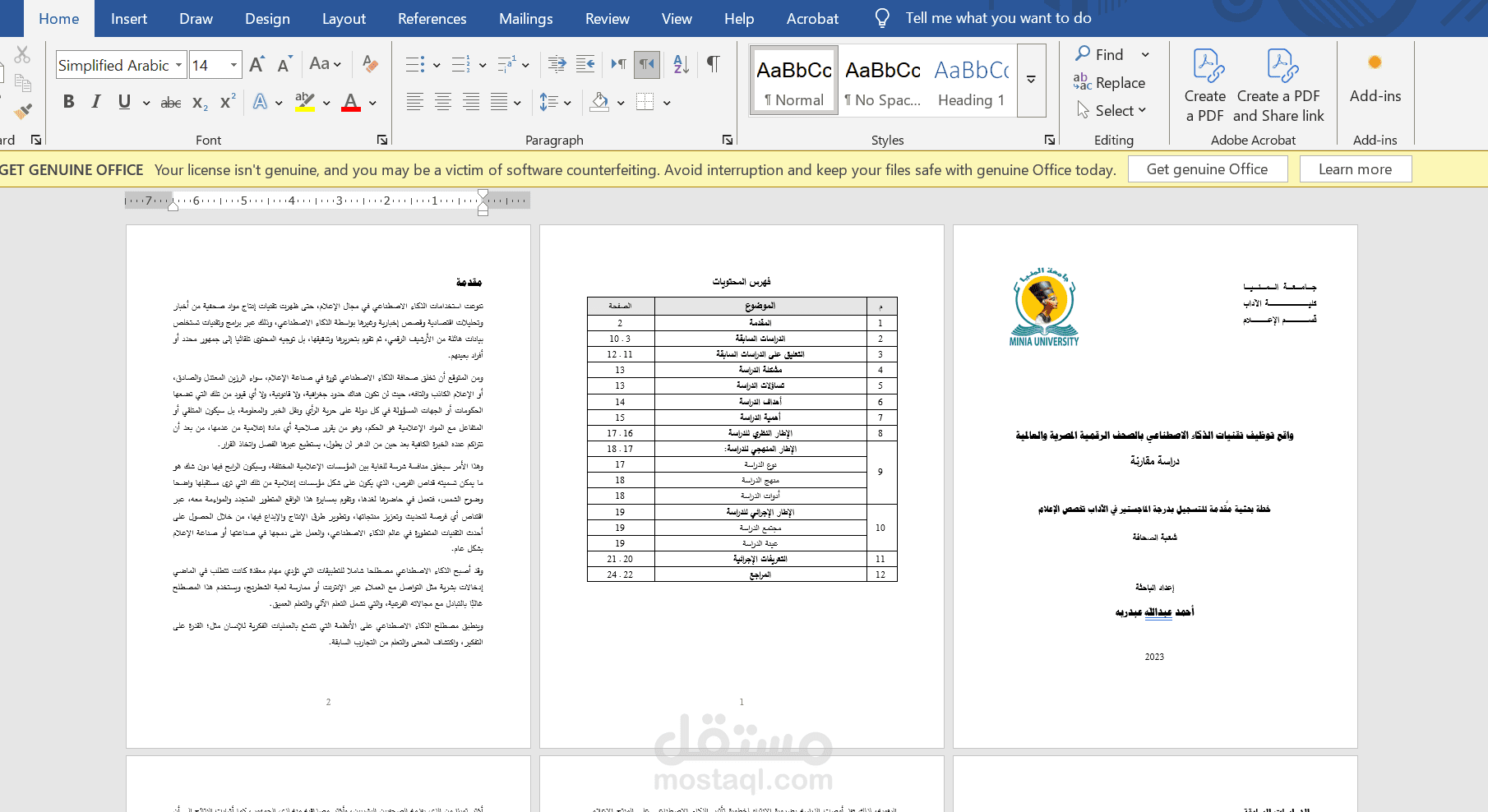Switch to the Design tab
Viewport: 1488px width, 812px height.
[x=267, y=18]
